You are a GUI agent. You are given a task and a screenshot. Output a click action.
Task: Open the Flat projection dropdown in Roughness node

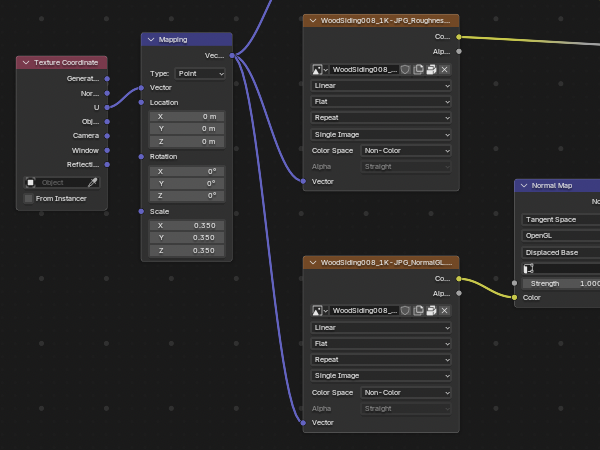[381, 102]
